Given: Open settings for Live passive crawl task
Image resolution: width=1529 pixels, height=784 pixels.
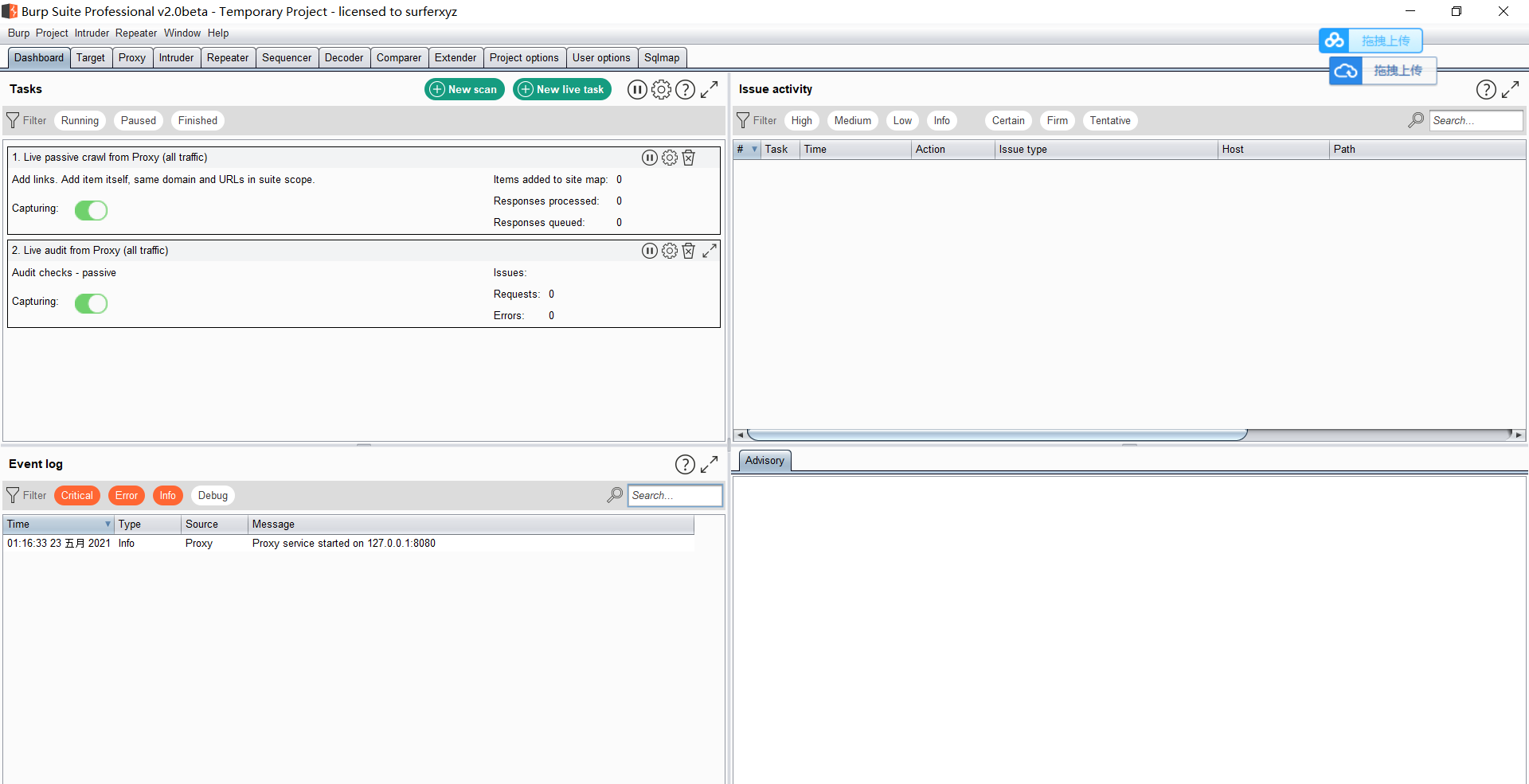Looking at the screenshot, I should pos(670,158).
